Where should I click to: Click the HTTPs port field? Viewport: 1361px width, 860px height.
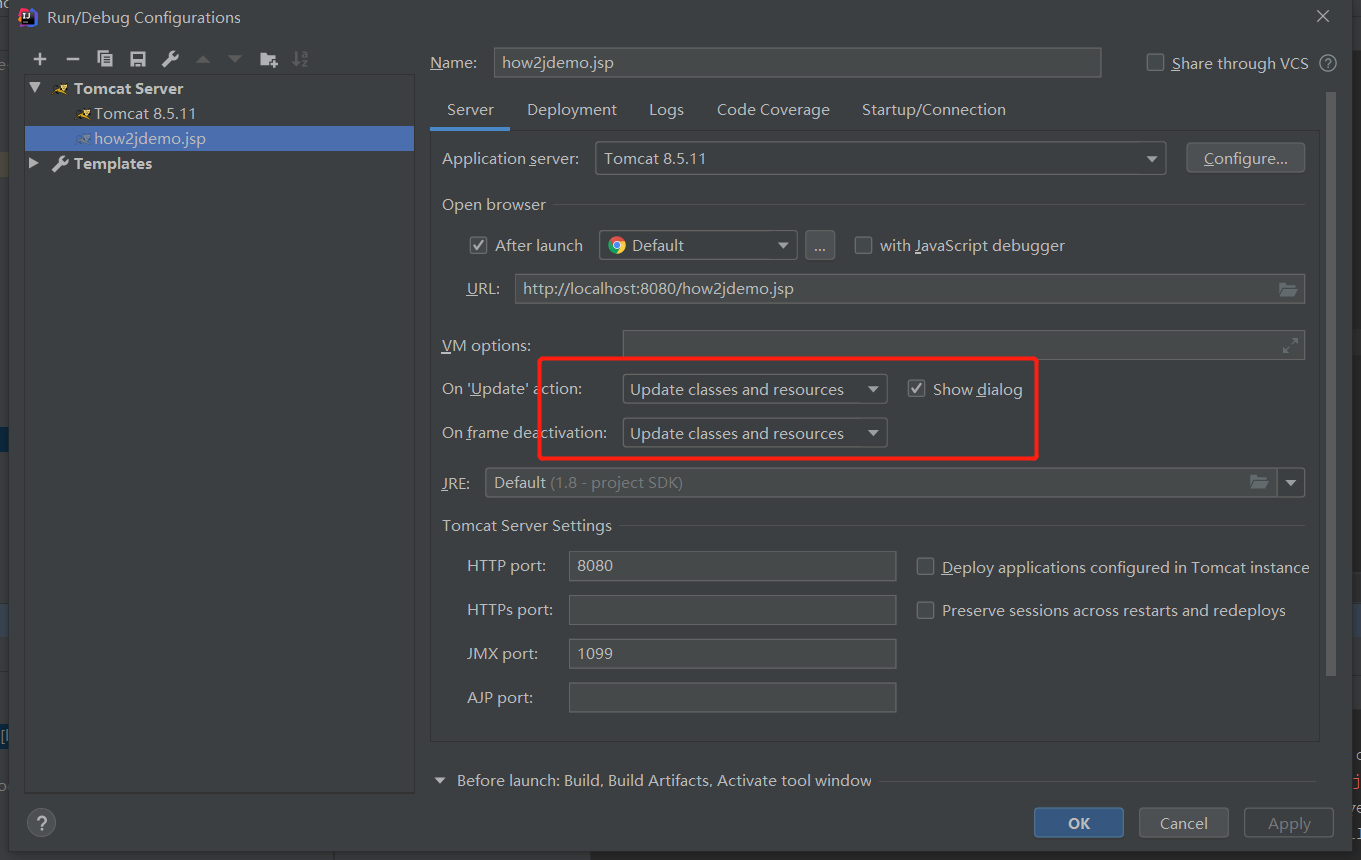coord(732,609)
